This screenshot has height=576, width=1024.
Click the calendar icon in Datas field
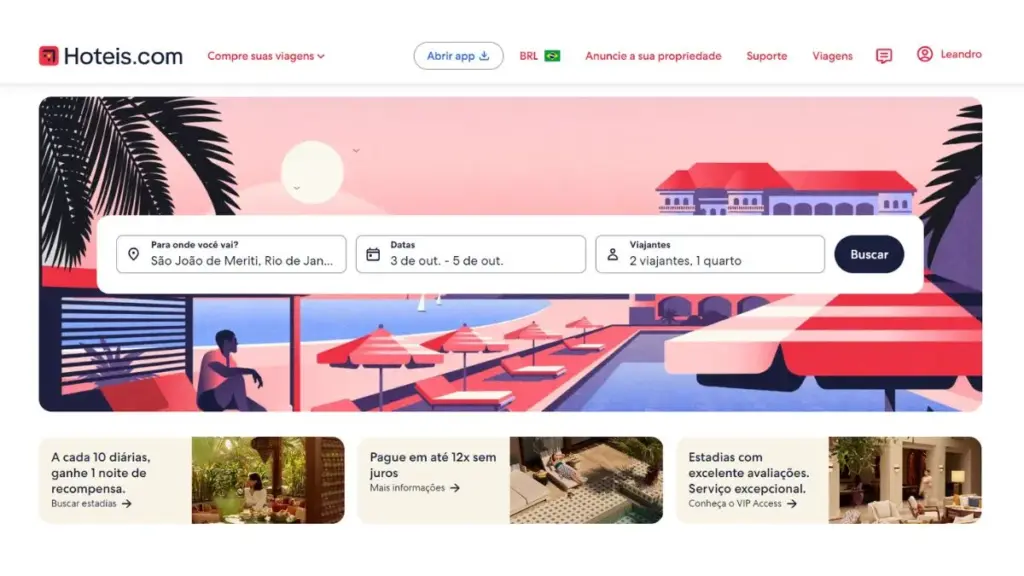373,254
